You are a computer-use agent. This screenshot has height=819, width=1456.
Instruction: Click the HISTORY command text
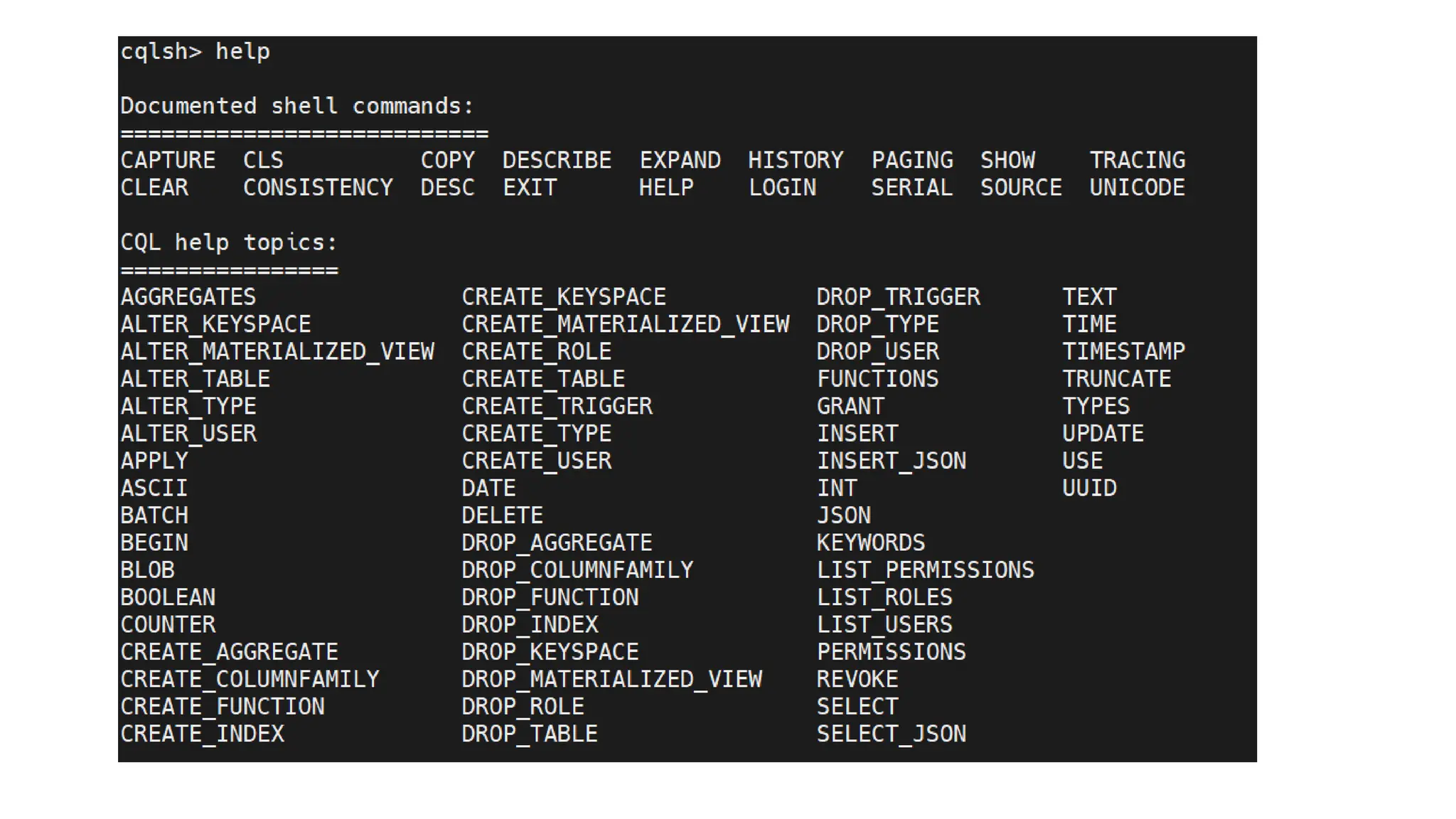796,160
